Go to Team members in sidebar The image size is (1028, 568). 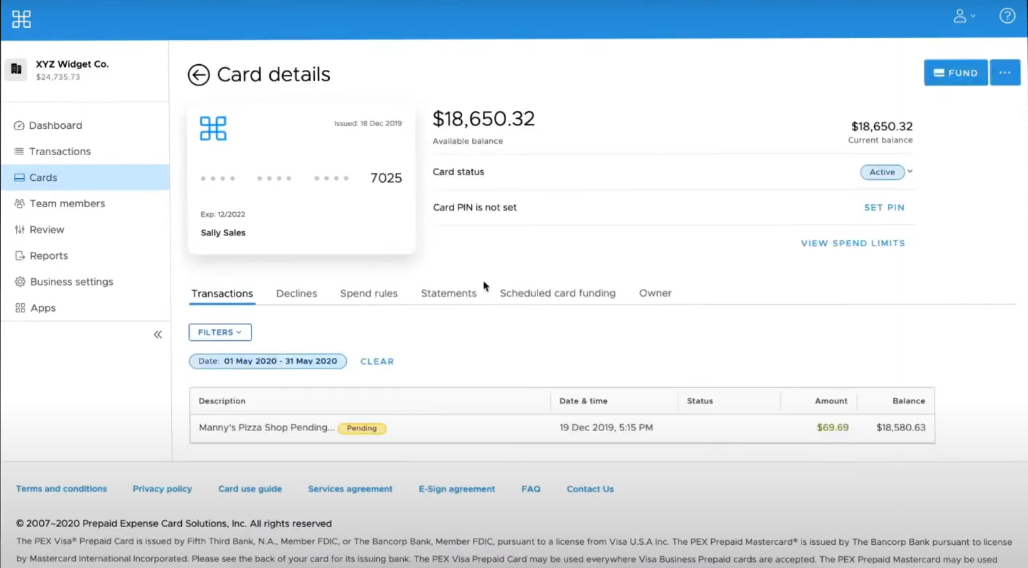66,204
